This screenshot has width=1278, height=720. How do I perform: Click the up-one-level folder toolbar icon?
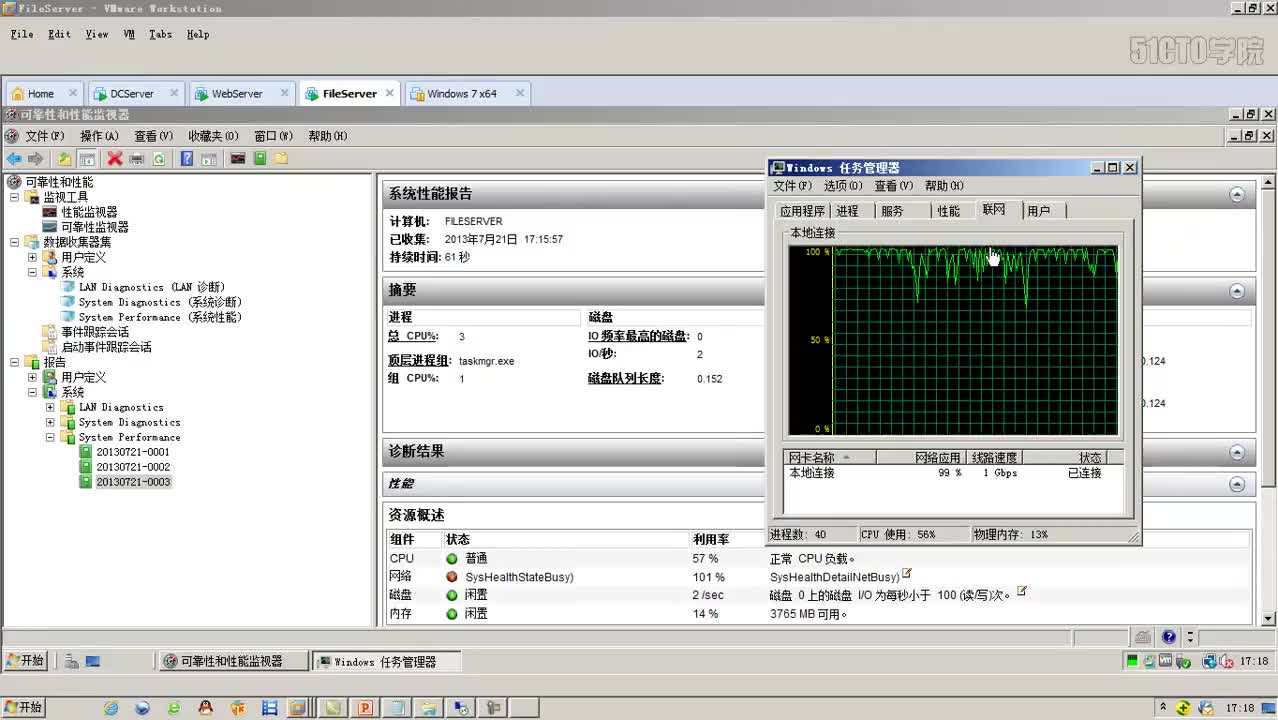(65, 159)
